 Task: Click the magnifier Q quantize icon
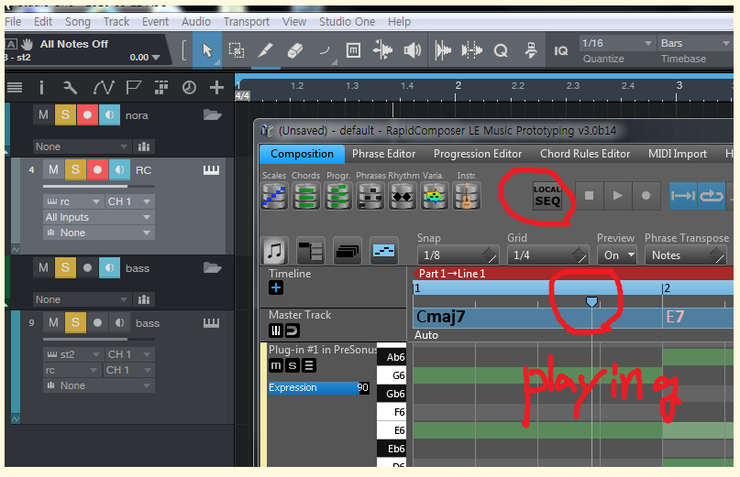(501, 50)
